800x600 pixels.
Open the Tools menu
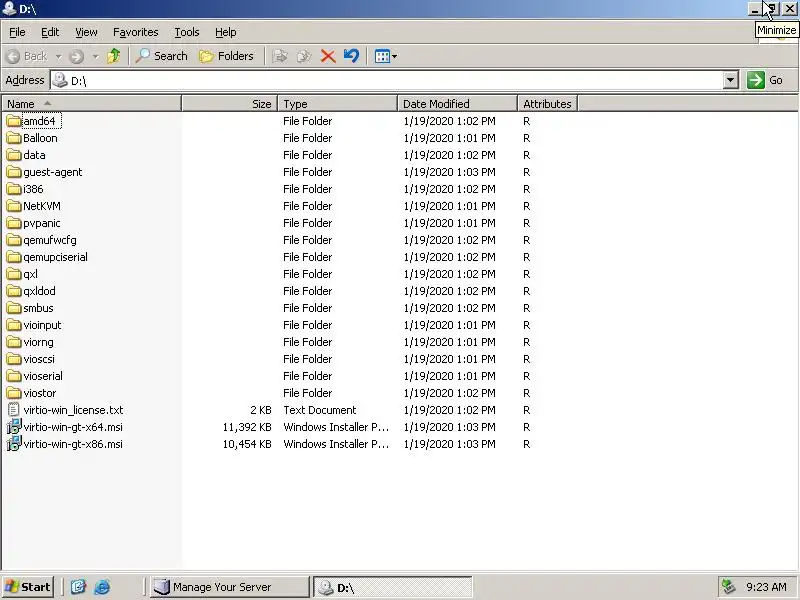(x=187, y=32)
